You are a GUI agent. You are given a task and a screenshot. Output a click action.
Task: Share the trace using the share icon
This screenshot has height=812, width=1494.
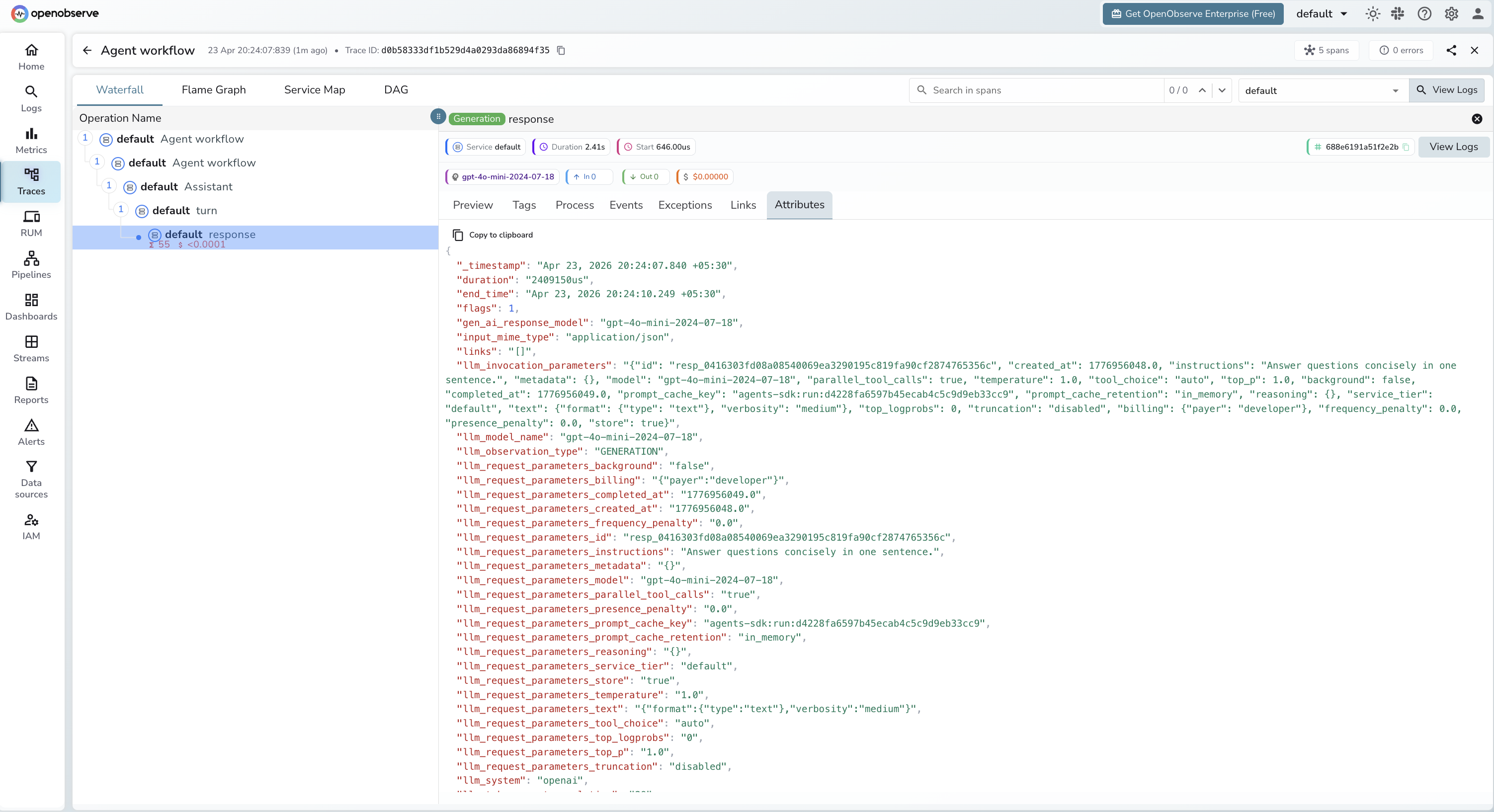(x=1452, y=51)
